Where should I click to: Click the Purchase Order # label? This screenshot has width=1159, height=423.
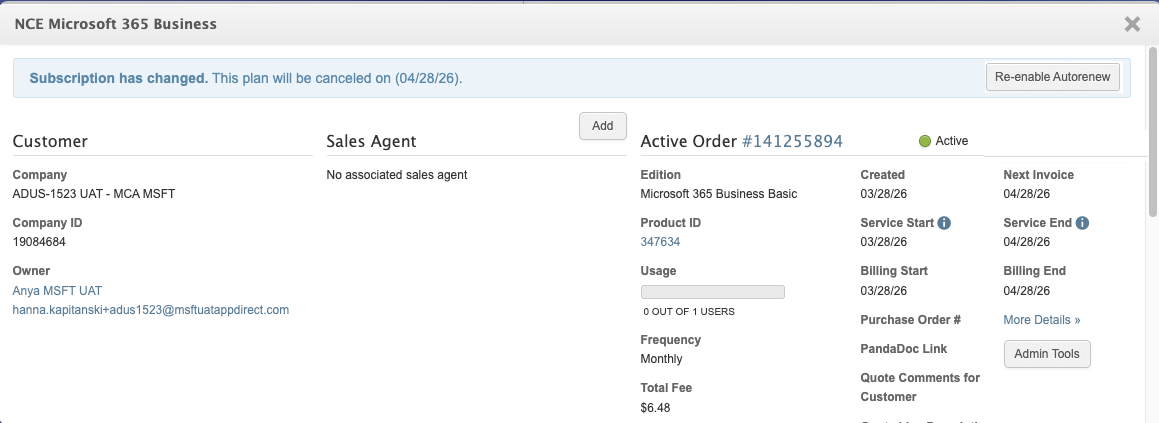(x=911, y=319)
